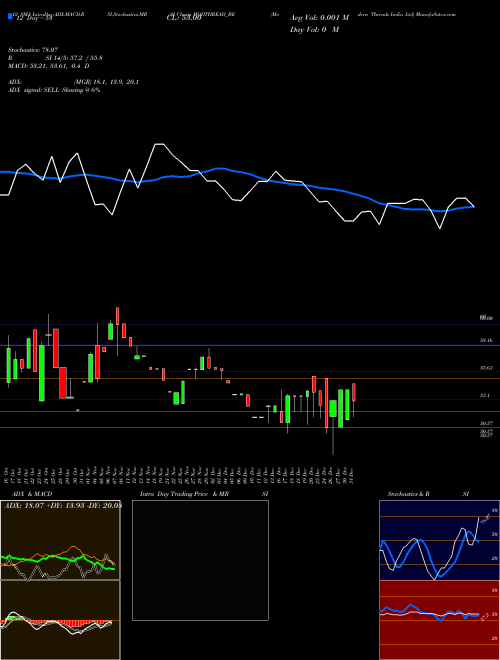Click the SI 14/3: 57.2 / 55.8 values
This screenshot has height=660, width=500.
point(74,58)
